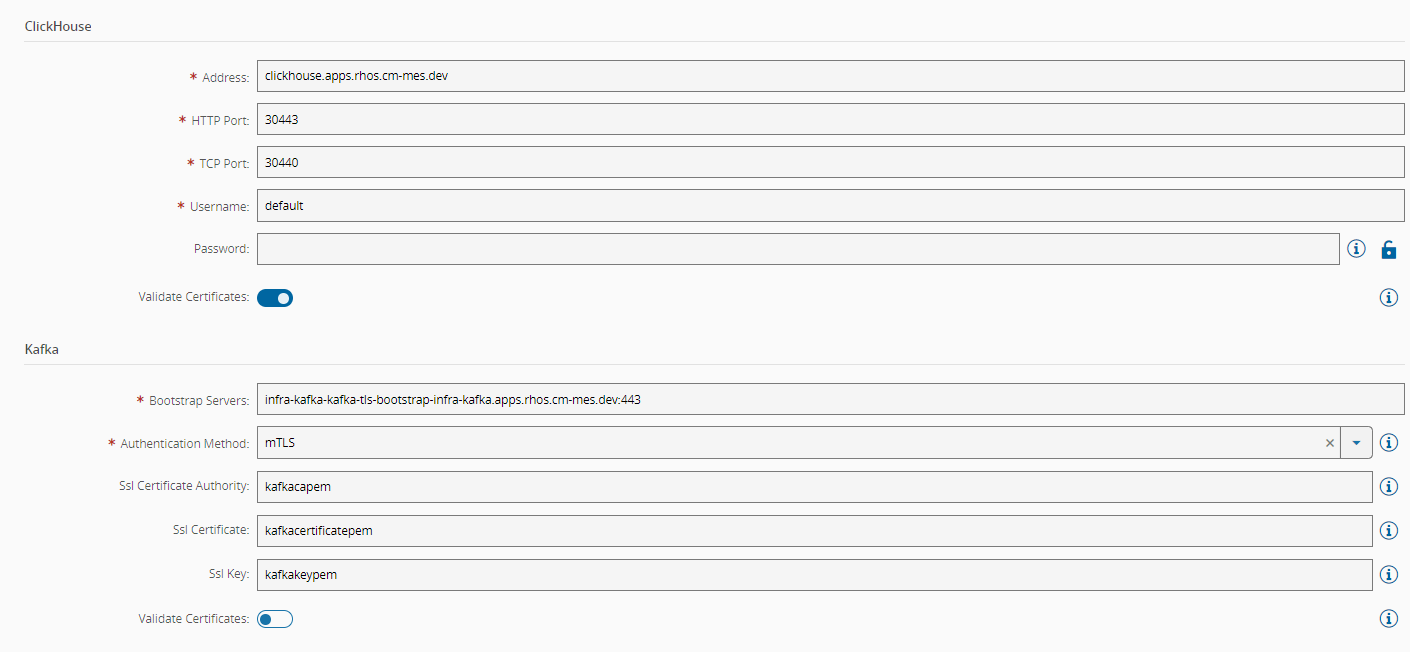This screenshot has height=652, width=1410.
Task: Click the Ssl Key field with kafkakeypem
Action: tap(814, 575)
